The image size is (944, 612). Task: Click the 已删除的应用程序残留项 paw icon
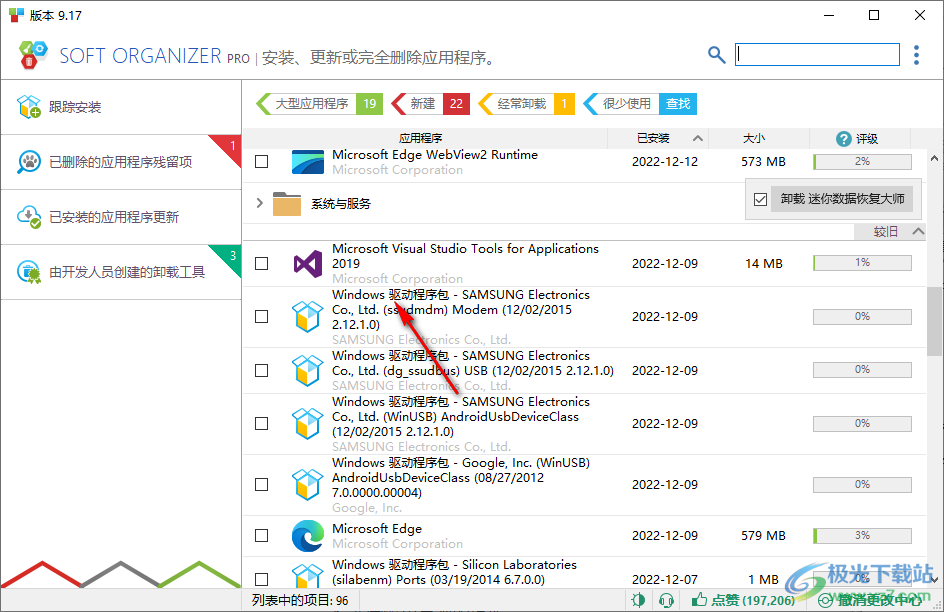click(x=28, y=162)
